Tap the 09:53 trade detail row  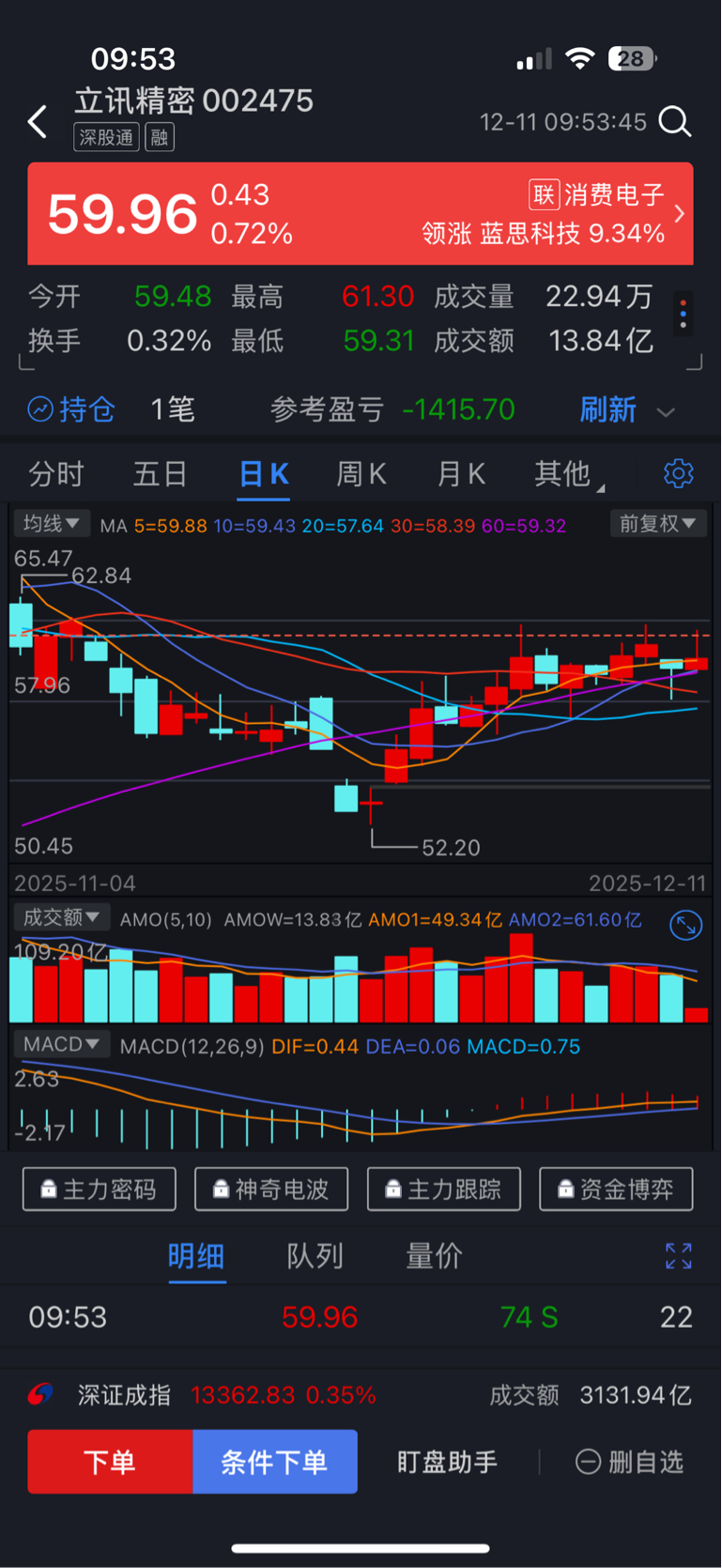[x=361, y=1317]
